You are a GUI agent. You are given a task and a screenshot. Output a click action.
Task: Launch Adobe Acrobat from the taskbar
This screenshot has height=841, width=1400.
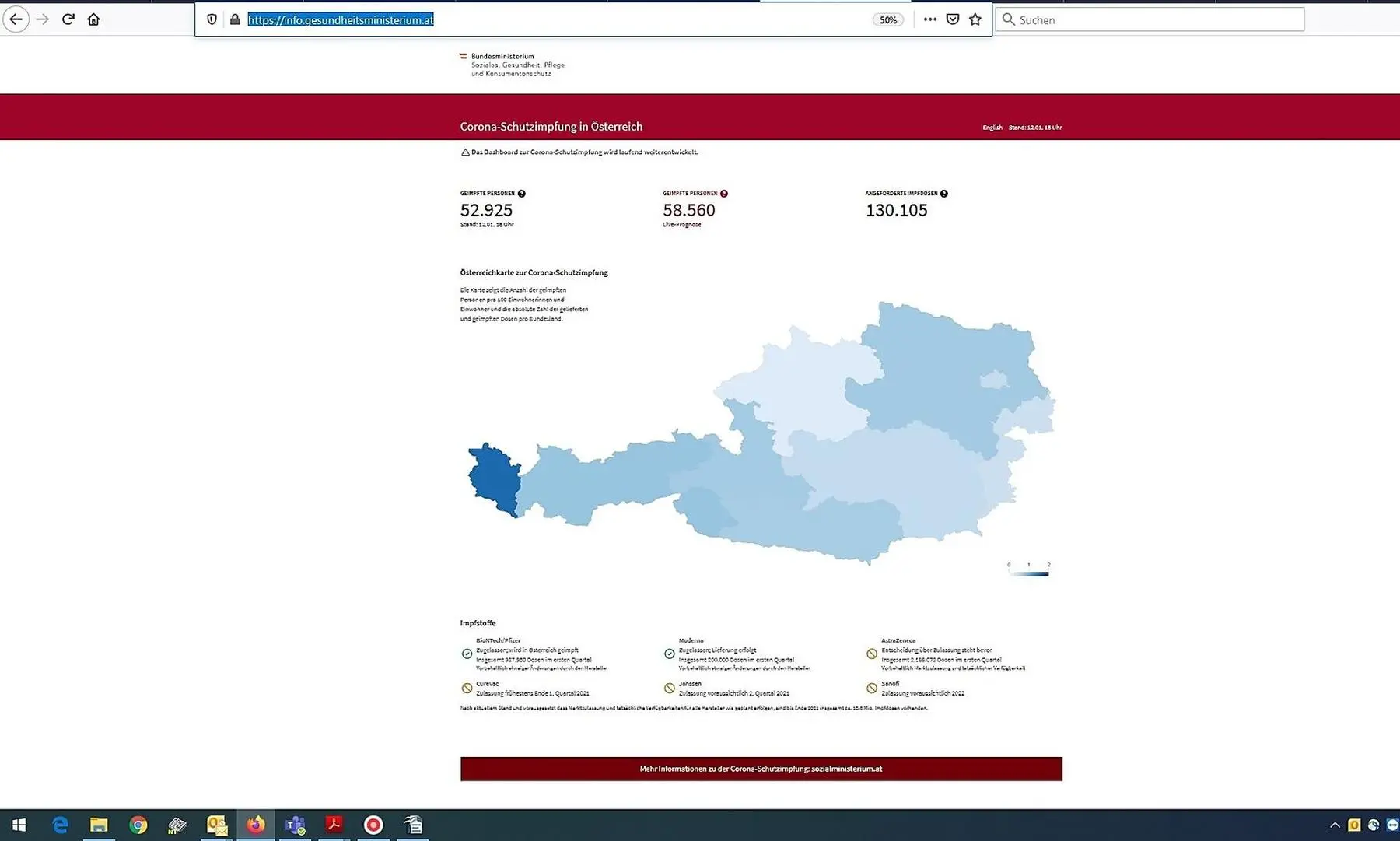click(x=334, y=825)
